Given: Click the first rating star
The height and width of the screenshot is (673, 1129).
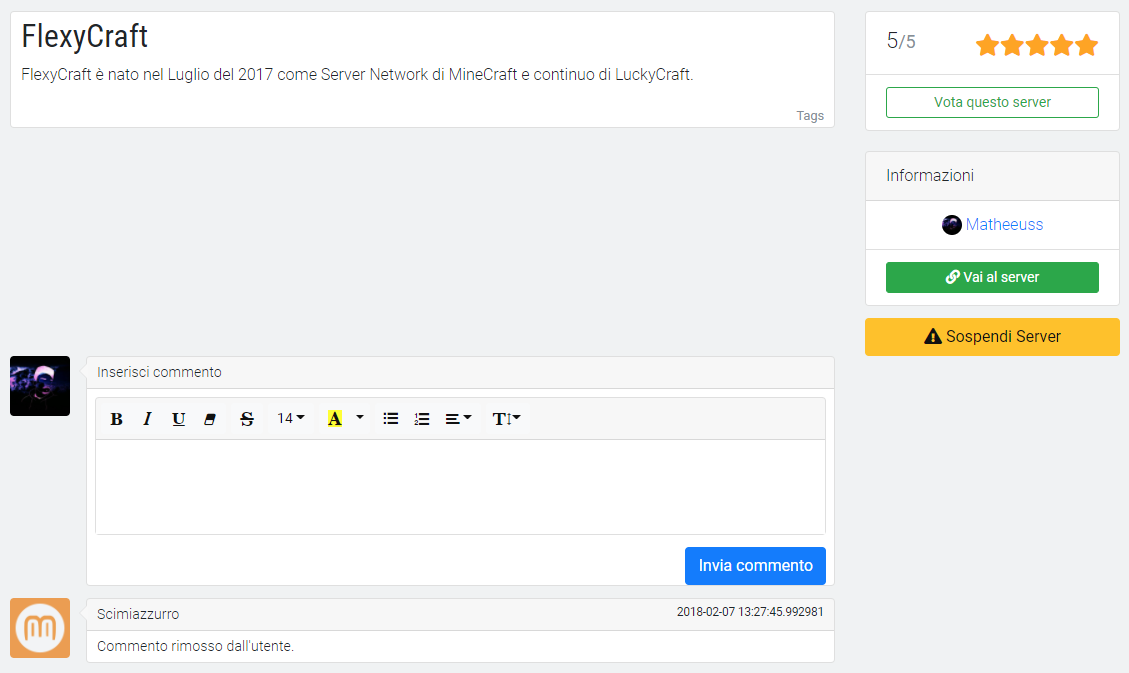Looking at the screenshot, I should pos(987,45).
